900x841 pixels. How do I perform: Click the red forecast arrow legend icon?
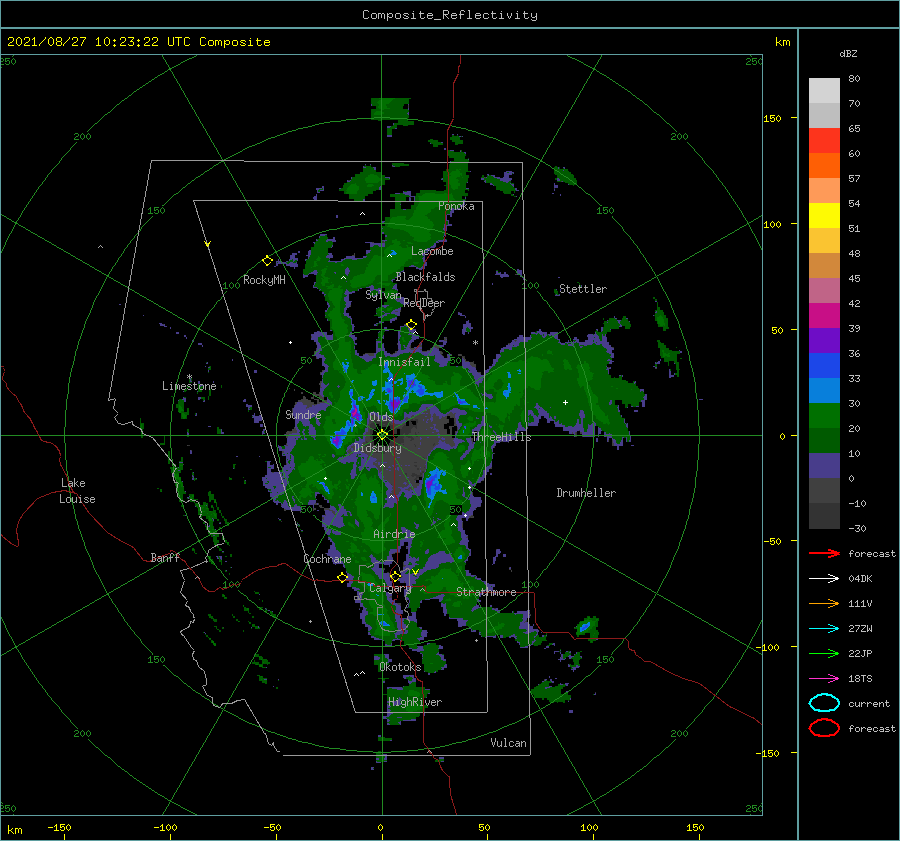pyautogui.click(x=824, y=553)
